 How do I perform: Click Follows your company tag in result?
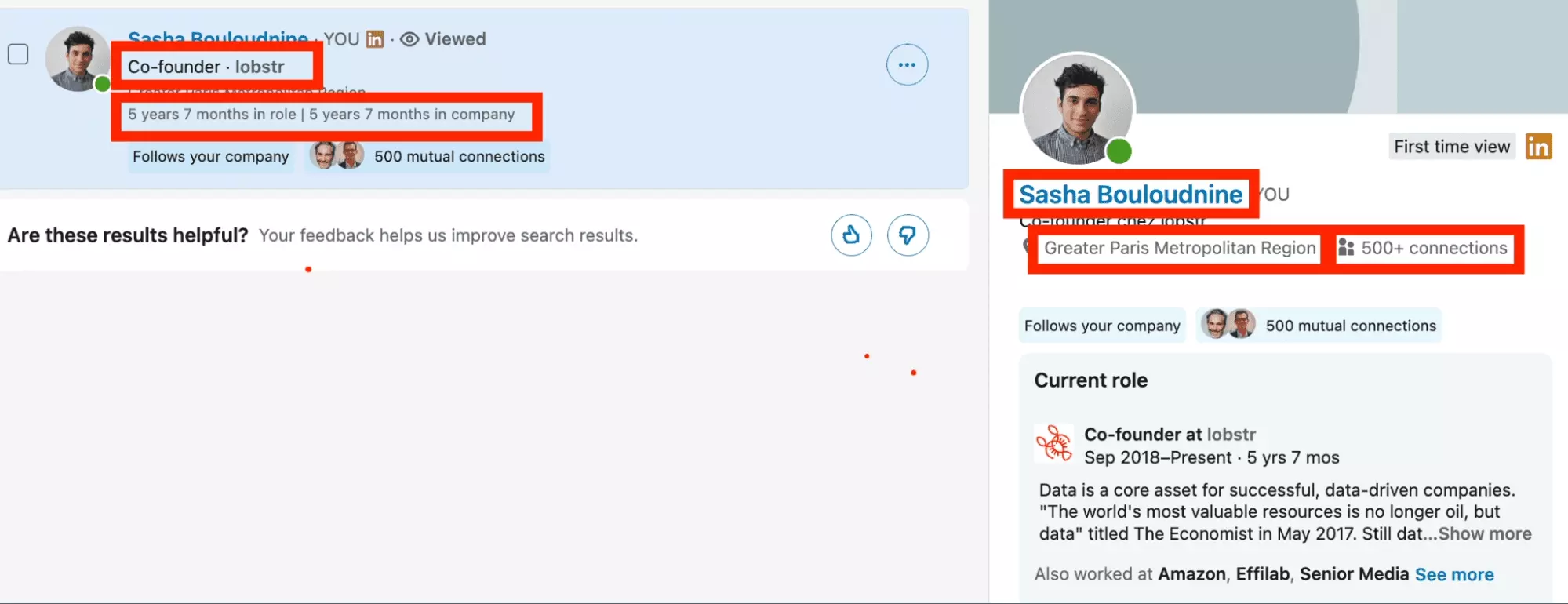click(x=211, y=156)
